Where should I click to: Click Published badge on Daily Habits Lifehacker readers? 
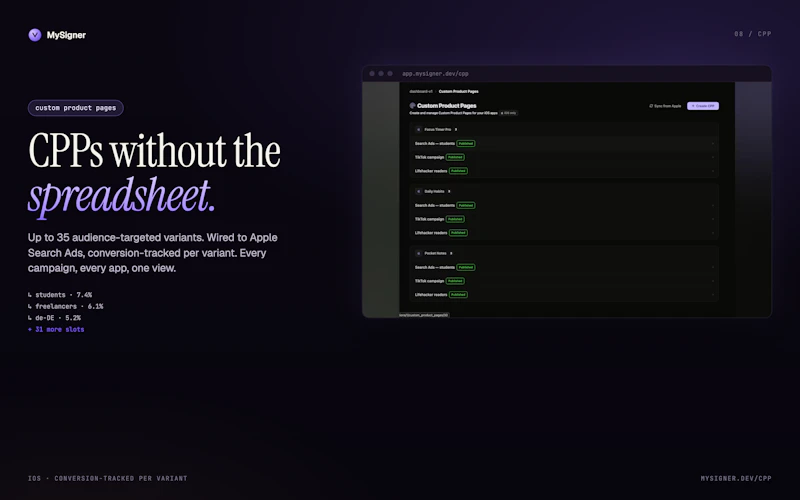coord(458,233)
